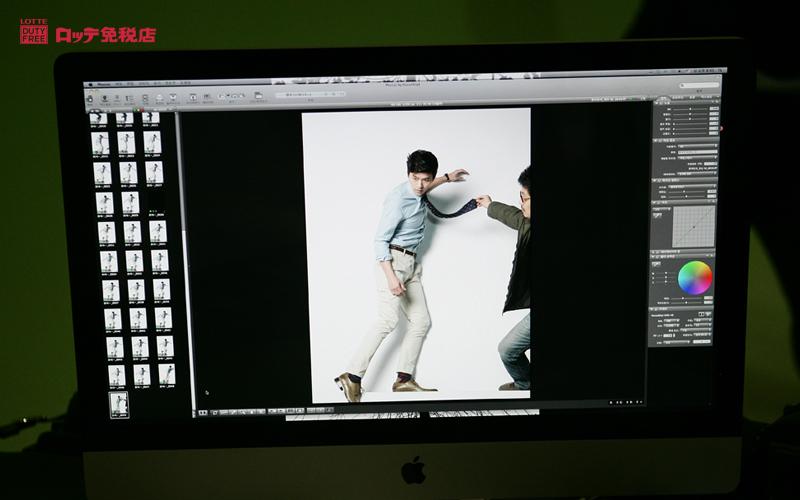
Task: Select the highlighted last thumbnail in browser
Action: [x=119, y=404]
